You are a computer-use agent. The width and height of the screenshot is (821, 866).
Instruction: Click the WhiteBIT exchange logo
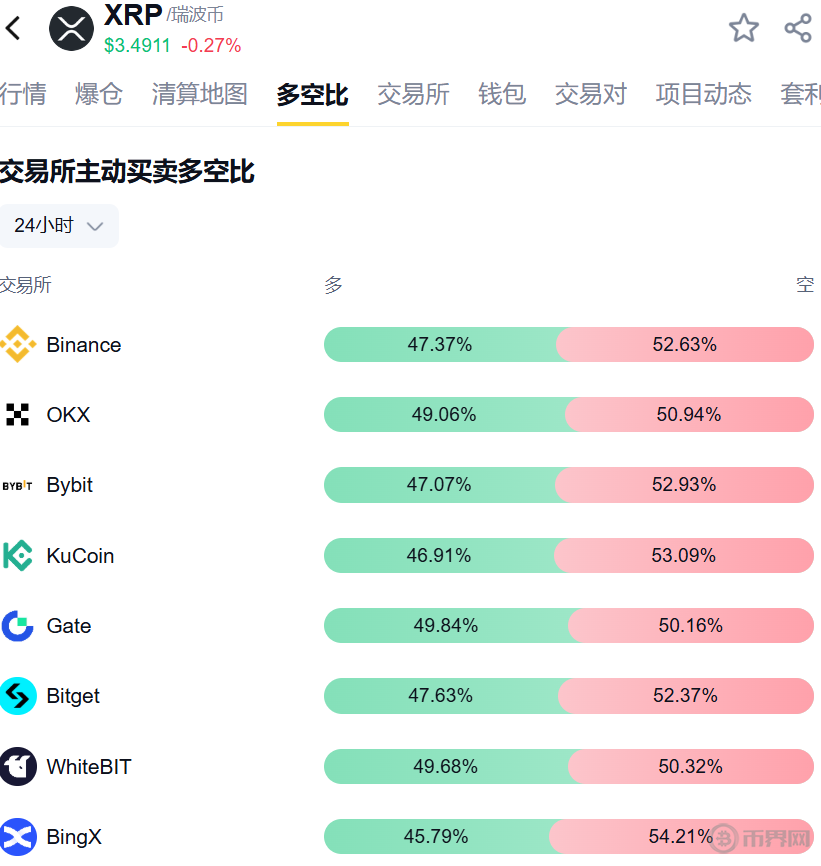point(18,767)
